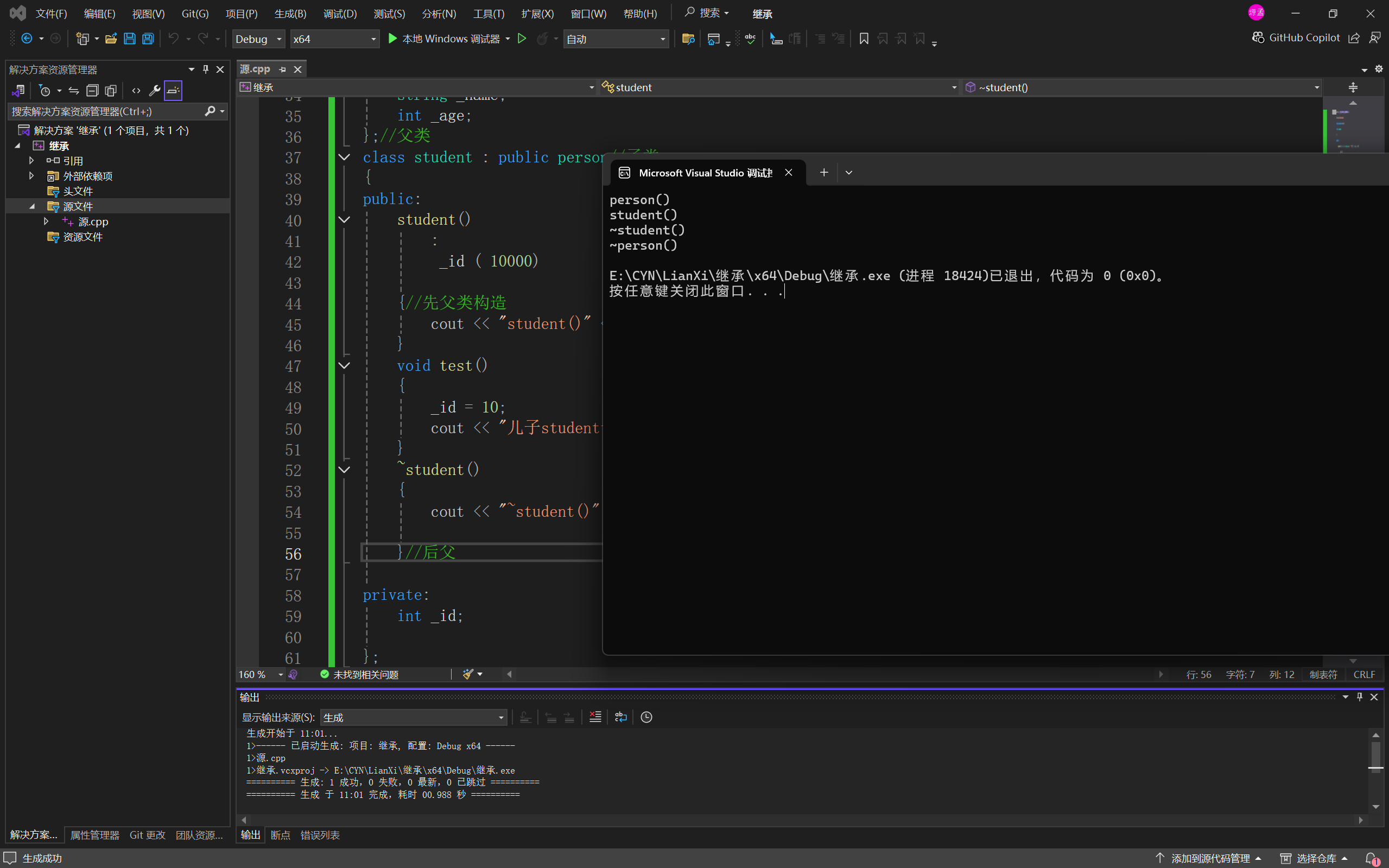Toggle word wrap in Output panel
This screenshot has width=1389, height=868.
pos(620,717)
